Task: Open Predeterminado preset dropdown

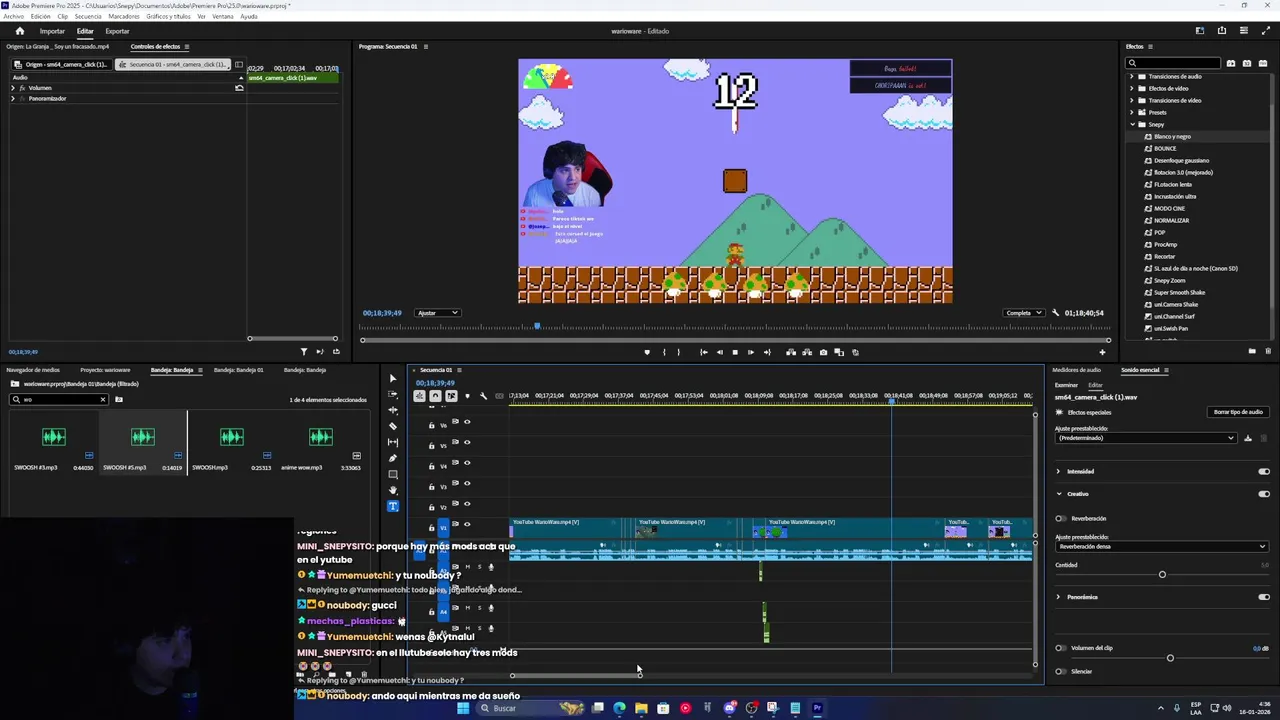Action: (x=1146, y=438)
